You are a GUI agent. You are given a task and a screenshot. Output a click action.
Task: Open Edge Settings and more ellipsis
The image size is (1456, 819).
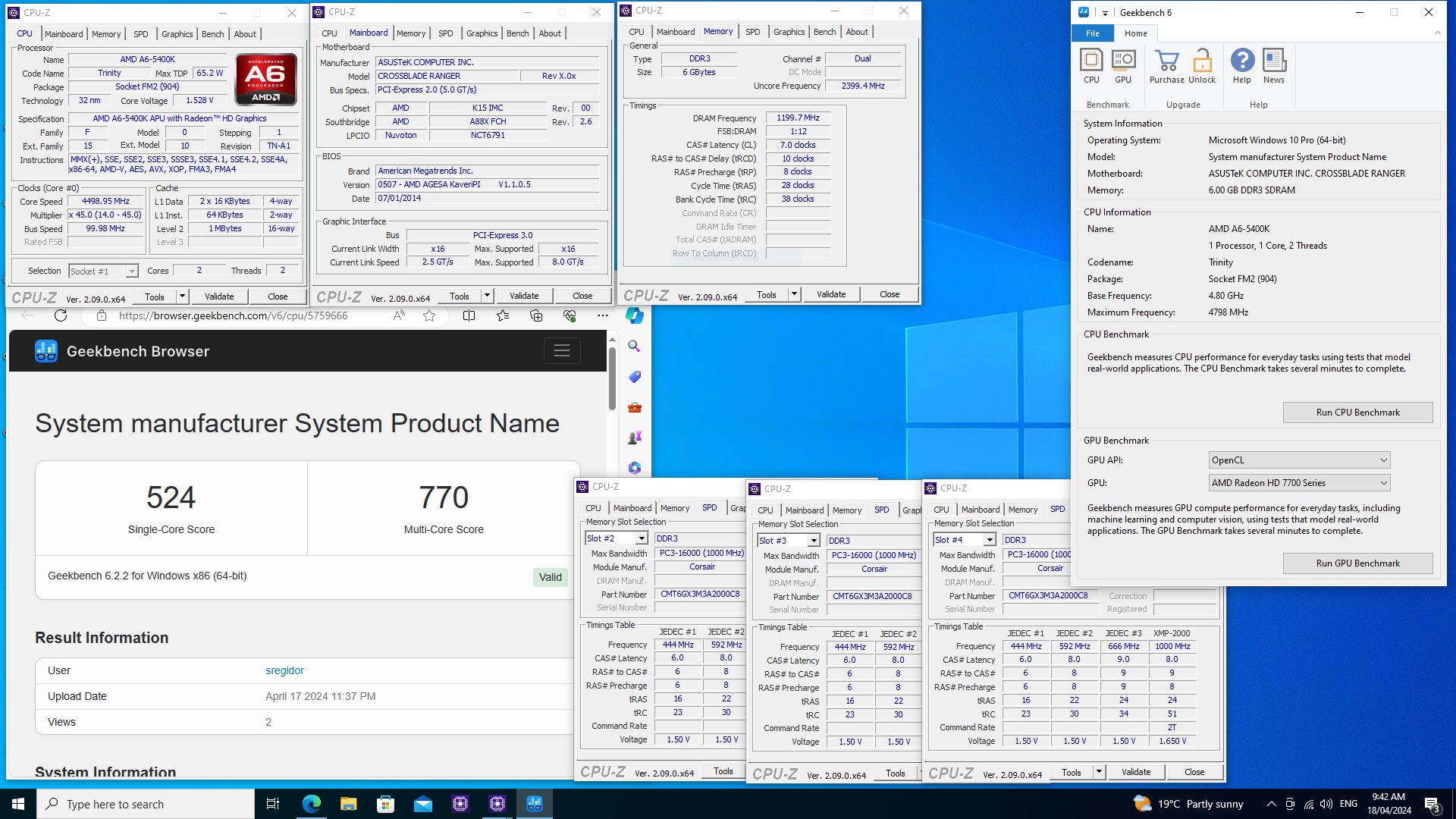point(602,315)
